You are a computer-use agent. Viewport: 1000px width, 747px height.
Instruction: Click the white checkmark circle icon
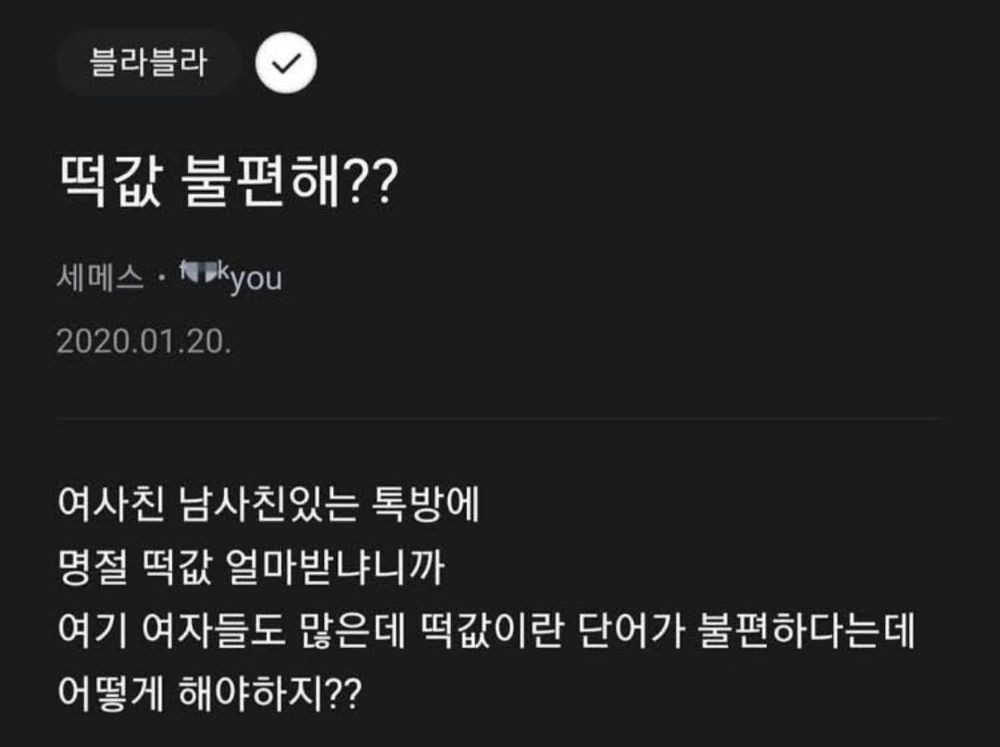click(x=286, y=64)
